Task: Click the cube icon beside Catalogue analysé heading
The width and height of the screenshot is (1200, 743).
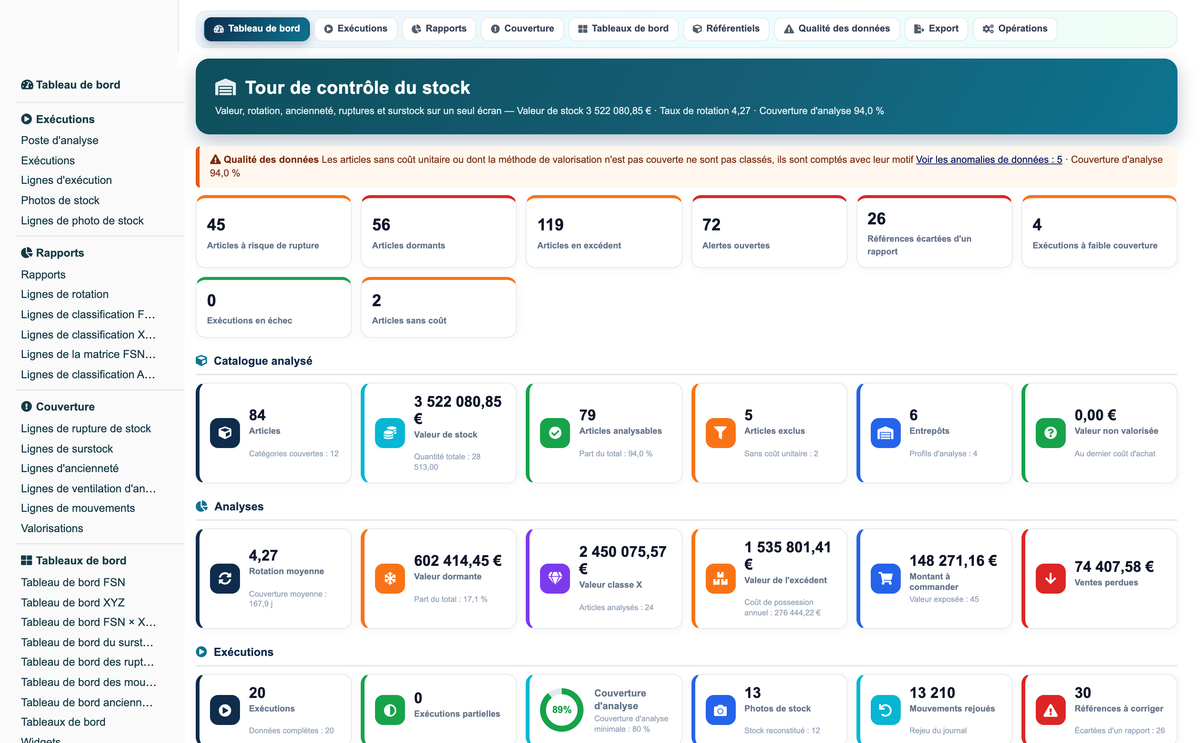Action: [x=201, y=361]
